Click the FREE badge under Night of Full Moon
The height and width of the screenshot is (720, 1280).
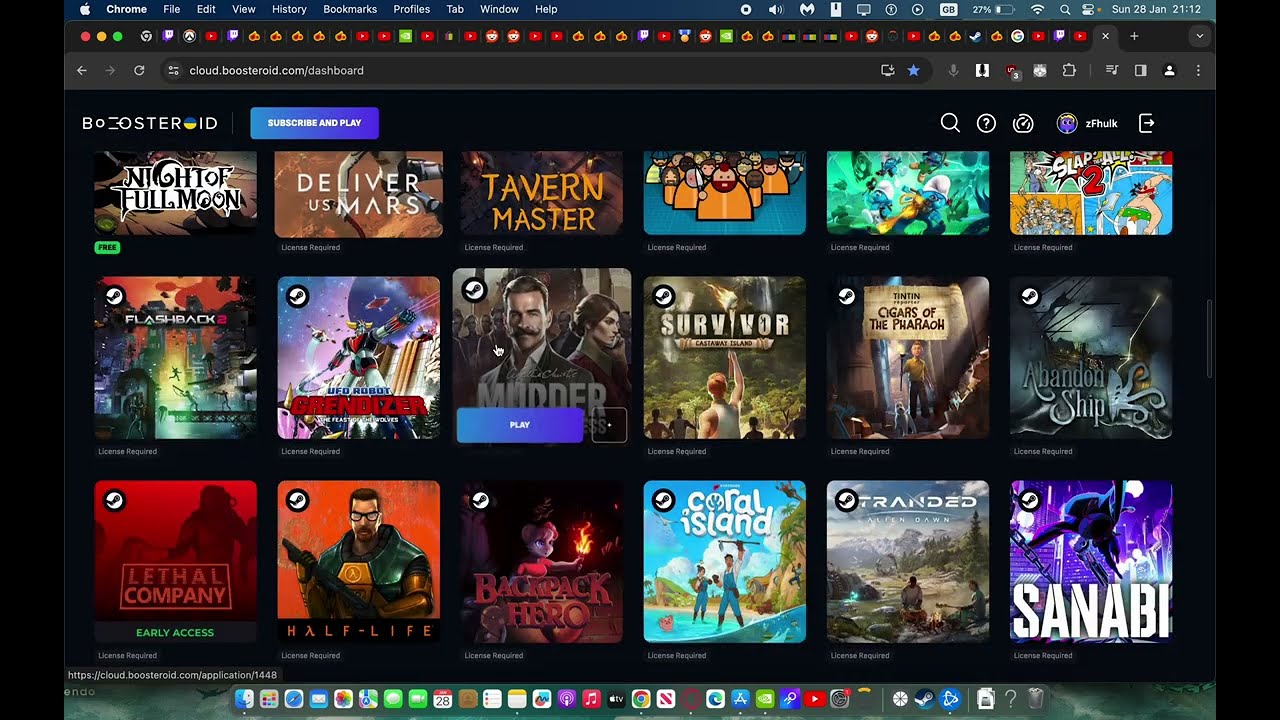coord(107,247)
